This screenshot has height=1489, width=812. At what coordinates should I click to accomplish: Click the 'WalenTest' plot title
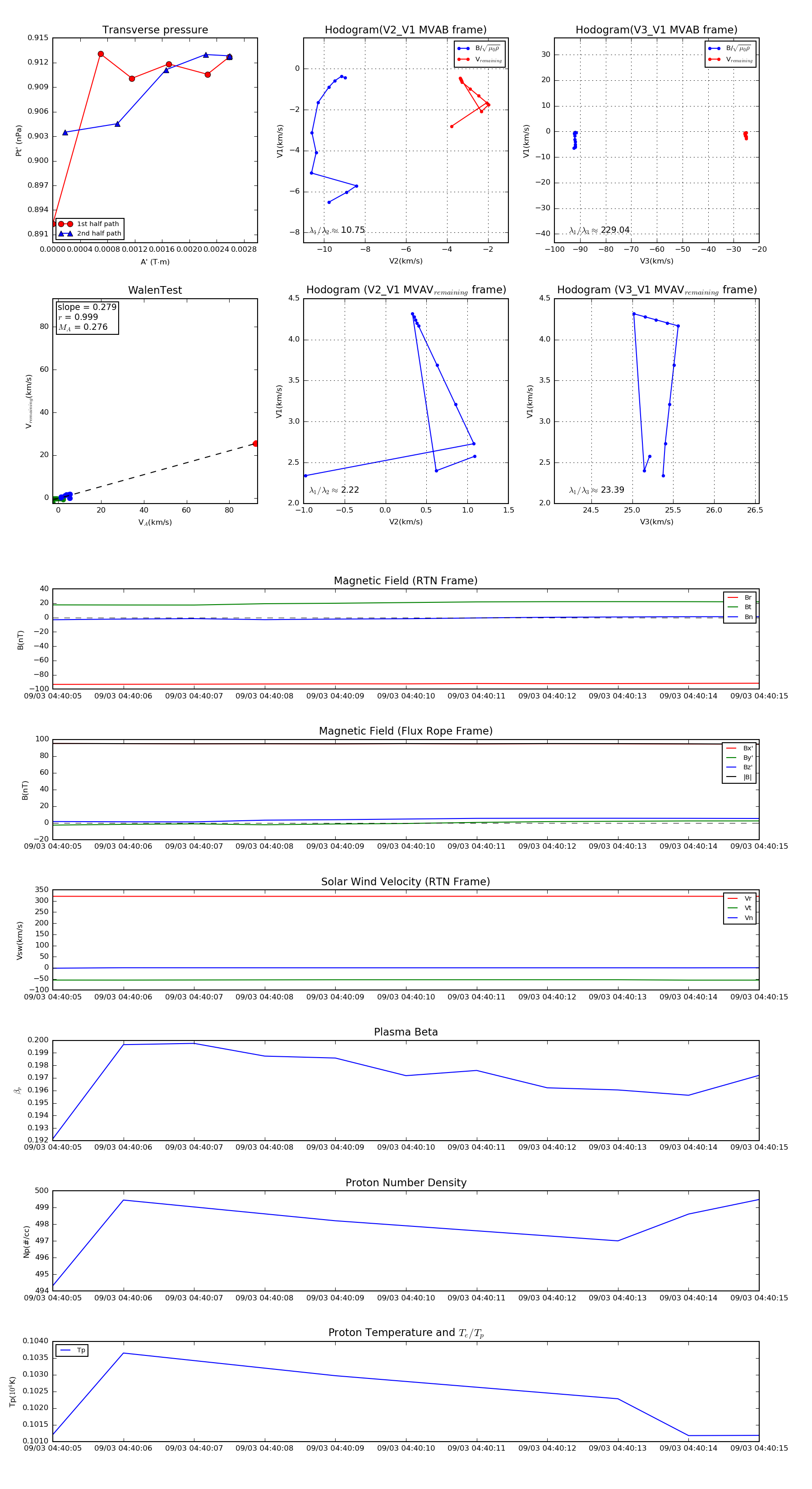click(155, 290)
